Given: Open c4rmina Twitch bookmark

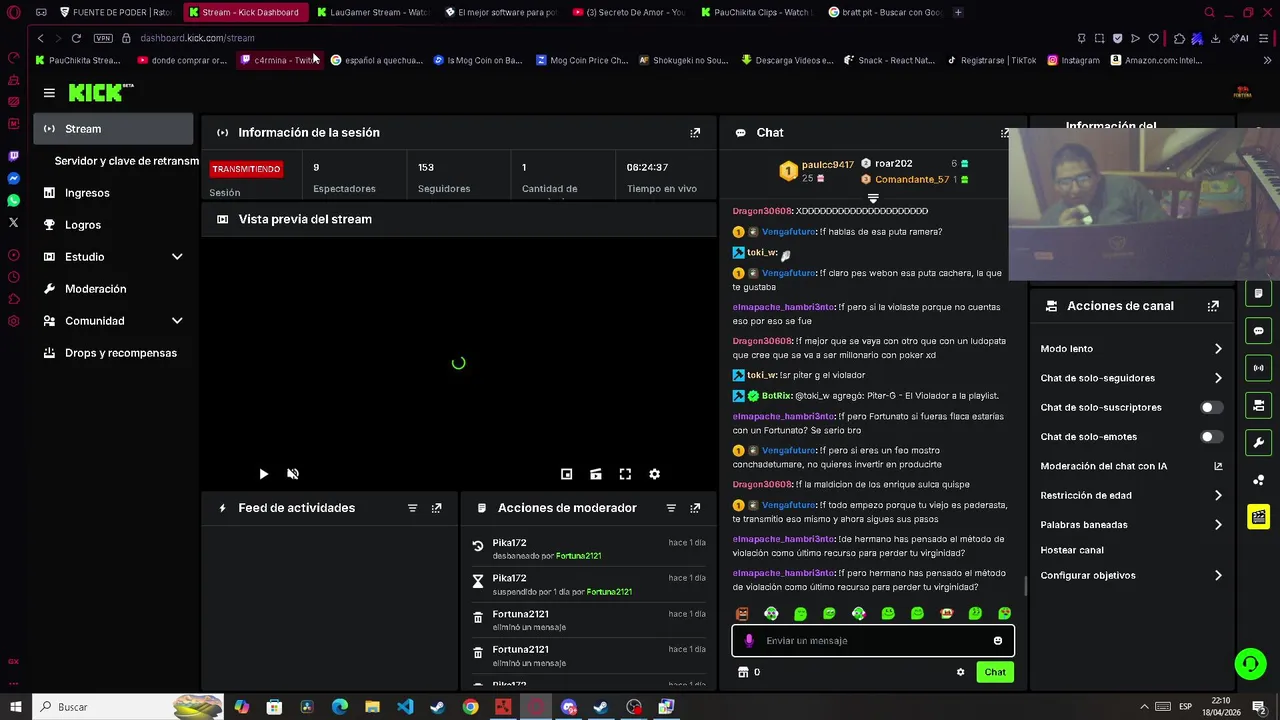Looking at the screenshot, I should (280, 60).
